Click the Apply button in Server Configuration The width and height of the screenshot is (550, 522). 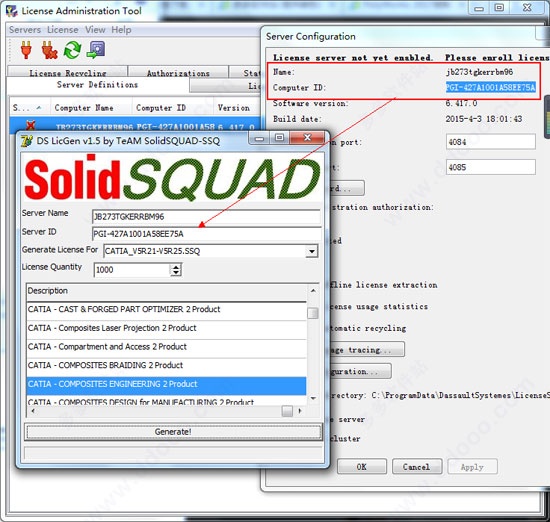[472, 467]
